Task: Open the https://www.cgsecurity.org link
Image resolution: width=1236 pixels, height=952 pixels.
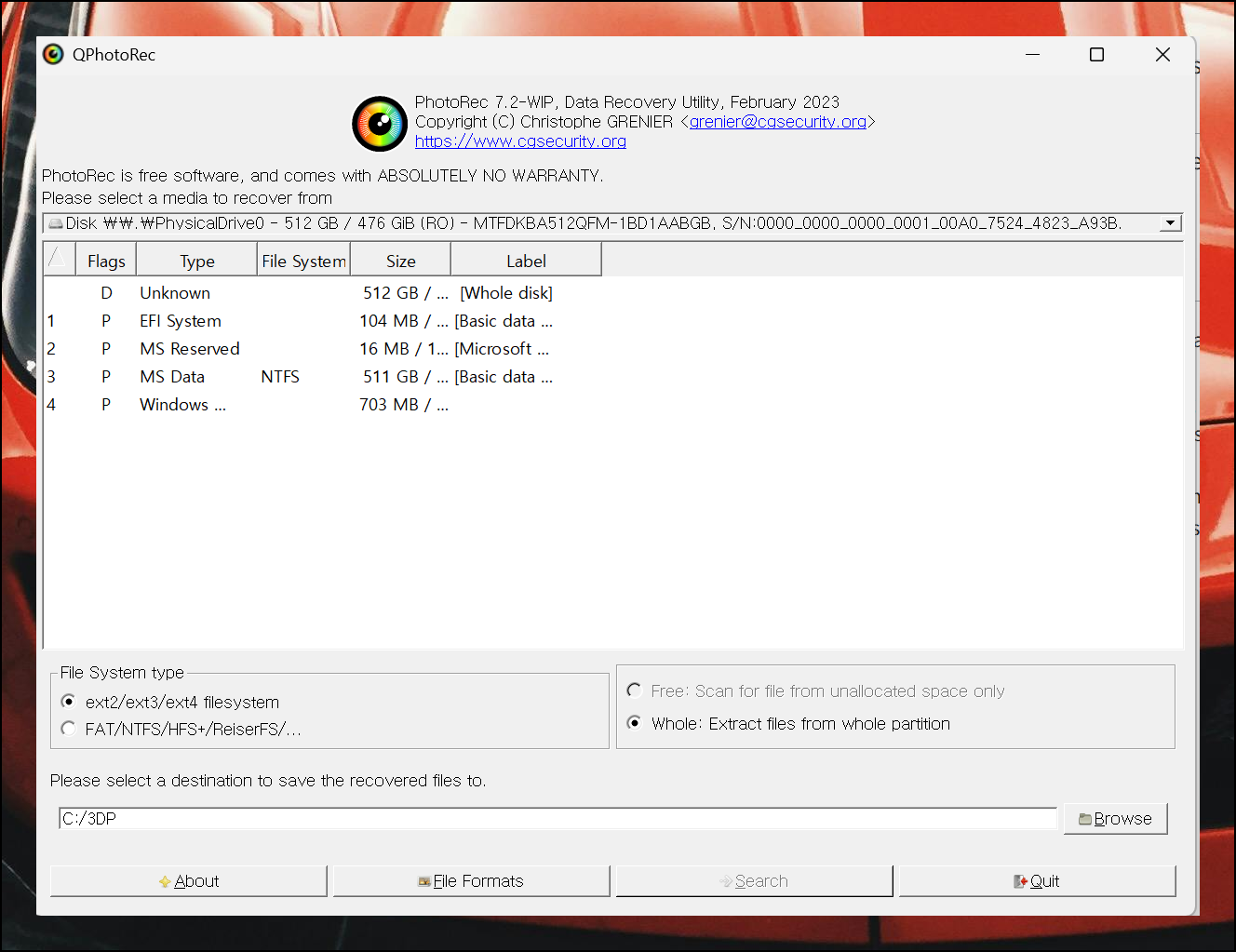Action: coord(520,141)
